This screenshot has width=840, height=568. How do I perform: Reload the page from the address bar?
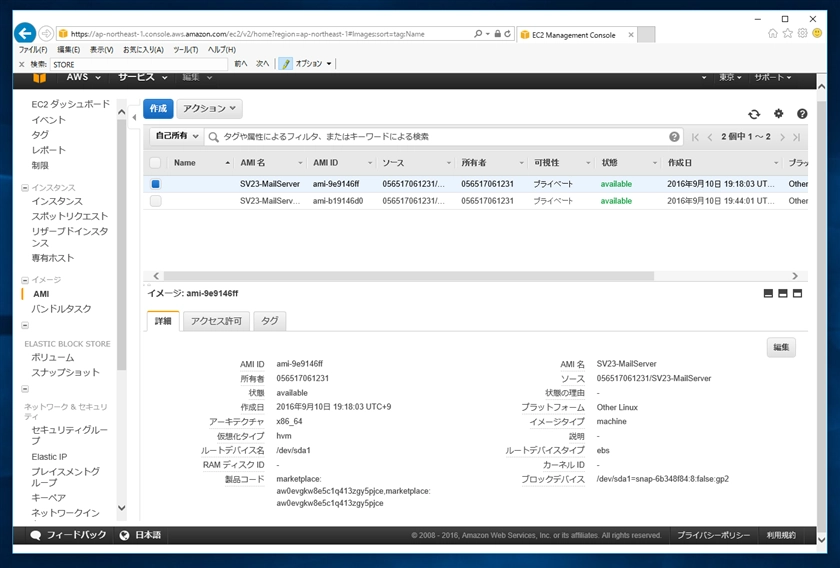coord(507,34)
